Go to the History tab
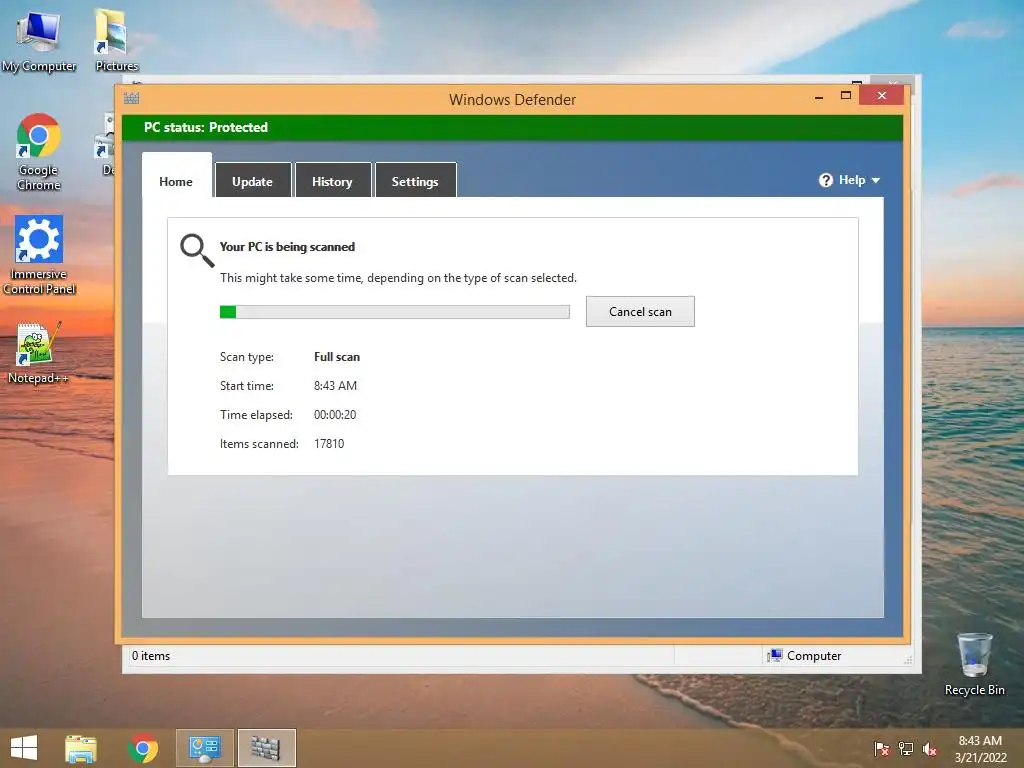 click(332, 182)
